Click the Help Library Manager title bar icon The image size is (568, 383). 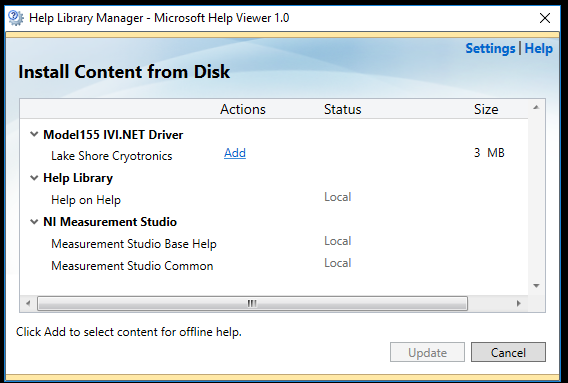(16, 18)
